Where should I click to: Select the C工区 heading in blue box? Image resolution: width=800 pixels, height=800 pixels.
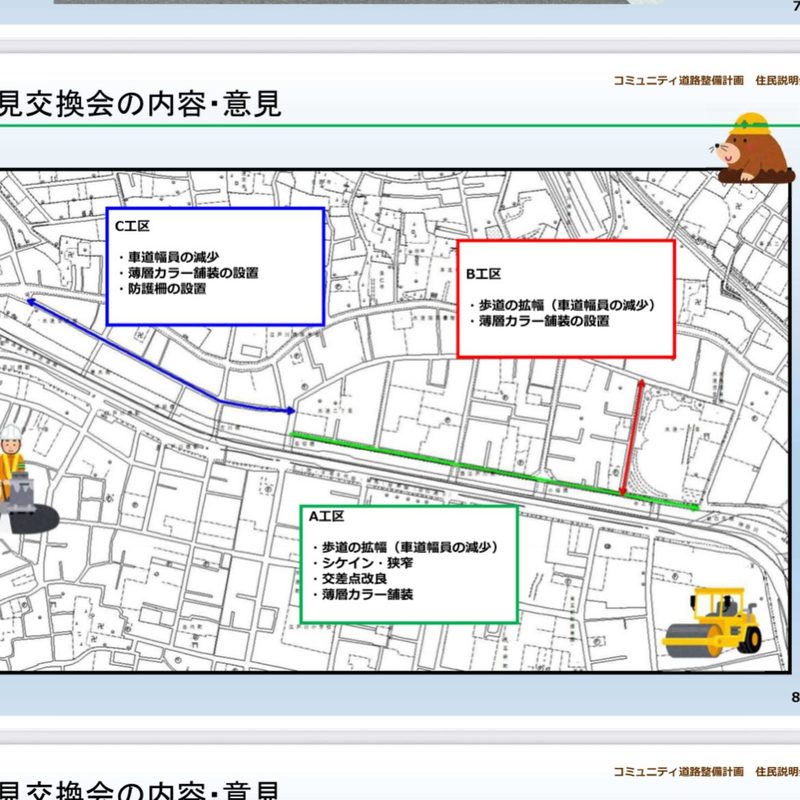(132, 228)
